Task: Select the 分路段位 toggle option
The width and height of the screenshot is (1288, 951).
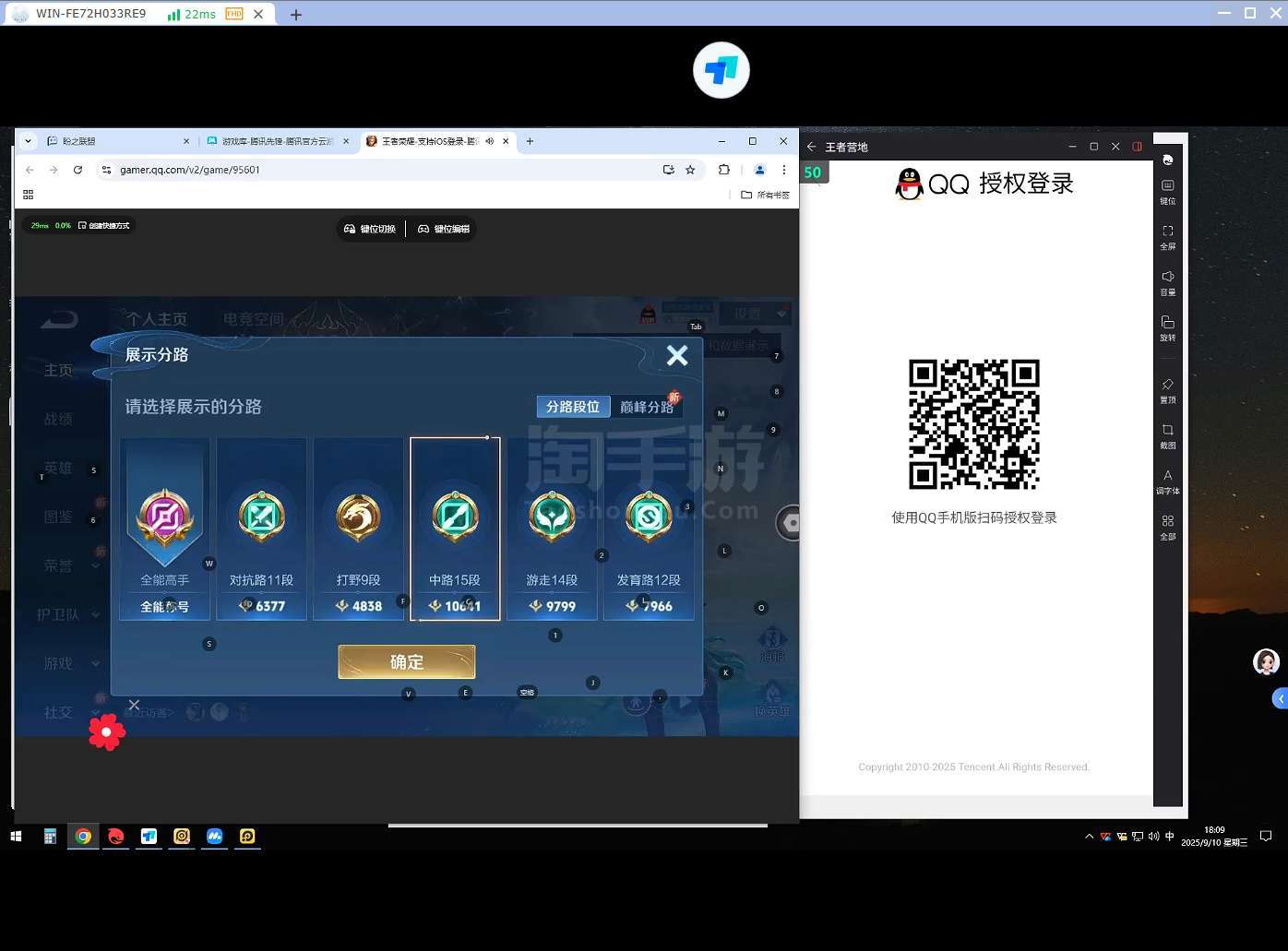Action: point(573,407)
